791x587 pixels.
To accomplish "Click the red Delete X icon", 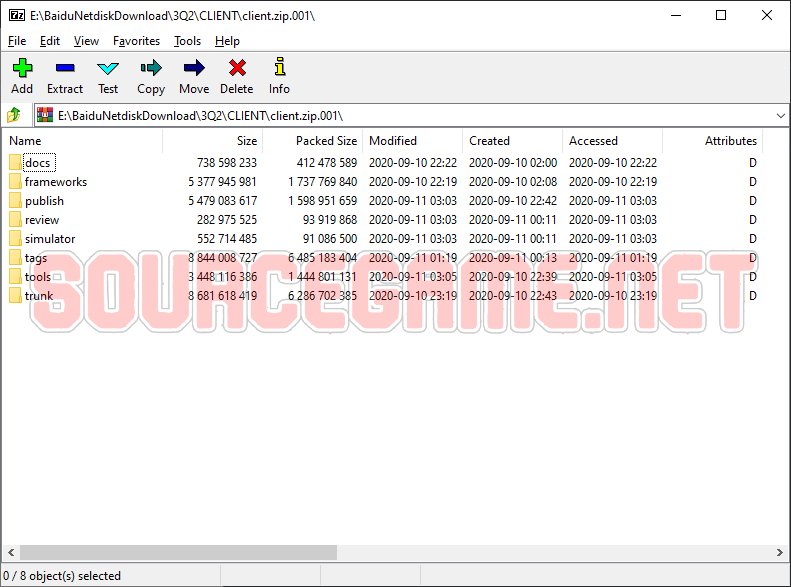I will (237, 68).
